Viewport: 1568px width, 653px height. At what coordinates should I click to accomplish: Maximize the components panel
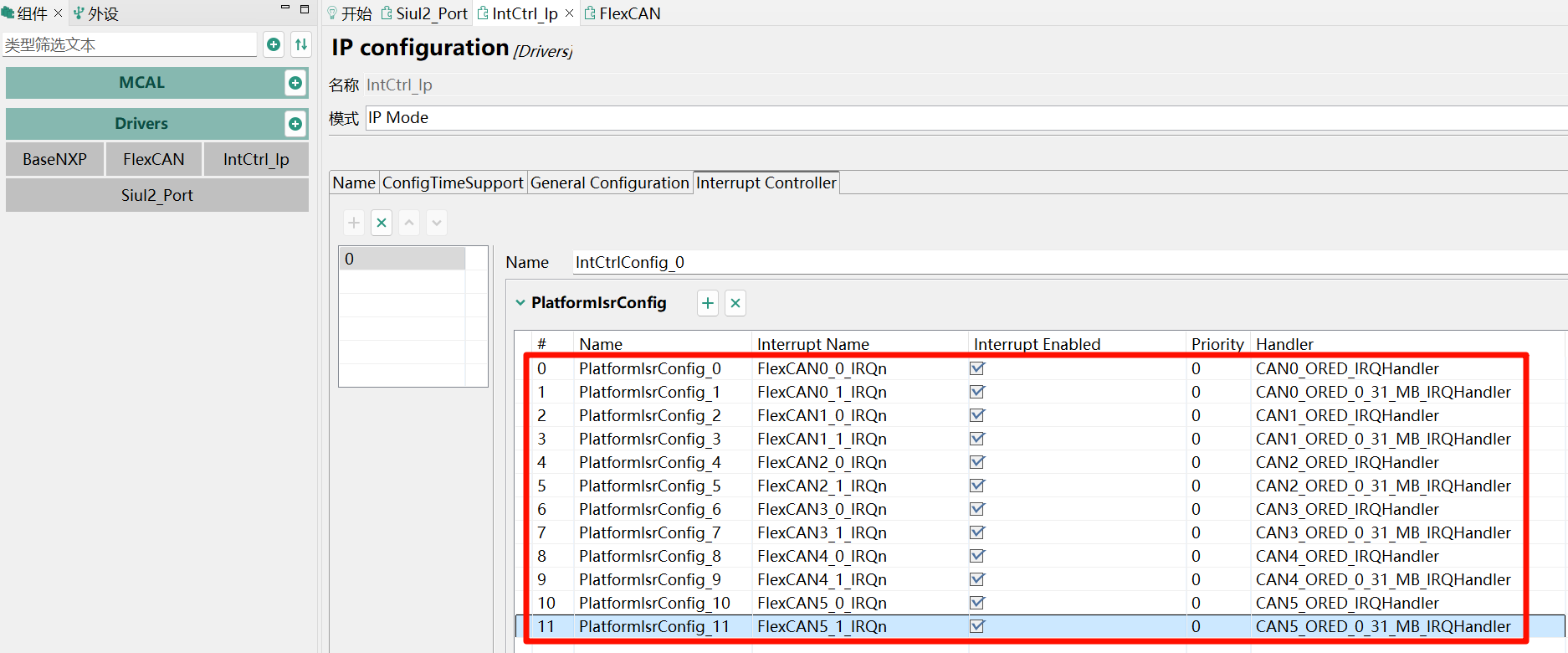305,9
